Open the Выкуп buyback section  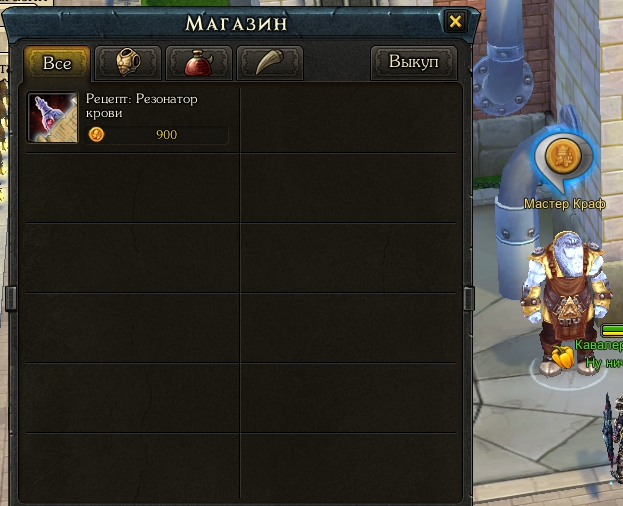tap(414, 62)
